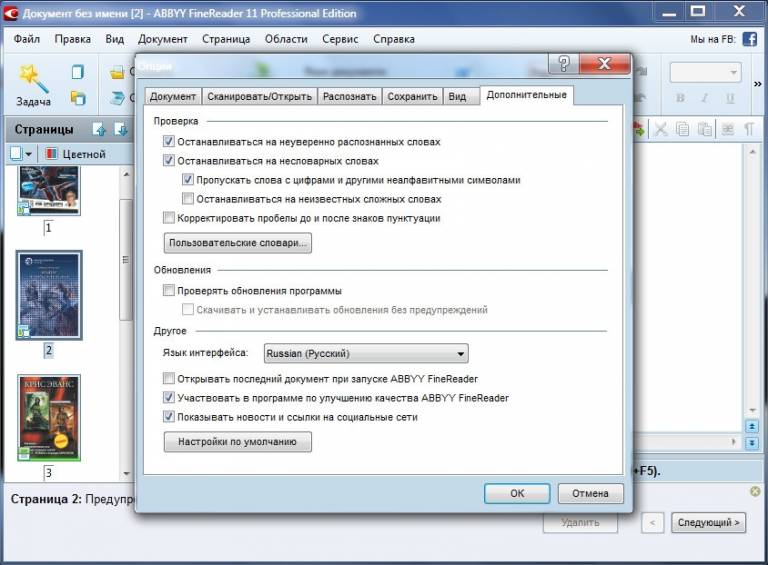
Task: Open the font dropdown in main toolbar
Action: click(705, 72)
